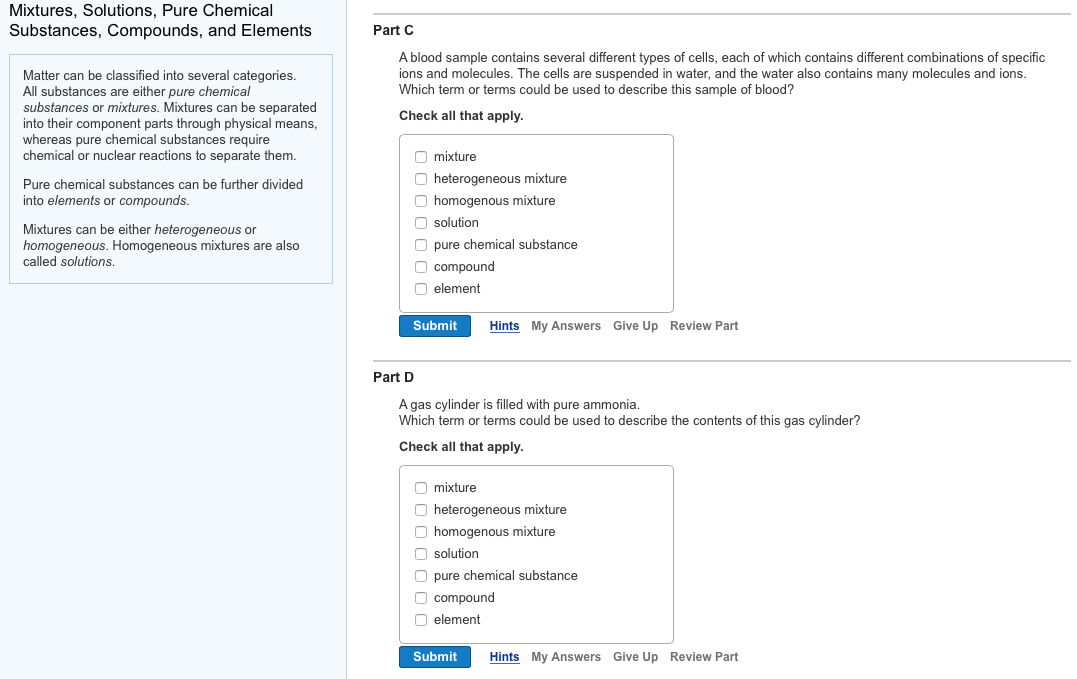
Task: Check the element option in Part C
Action: click(x=421, y=288)
